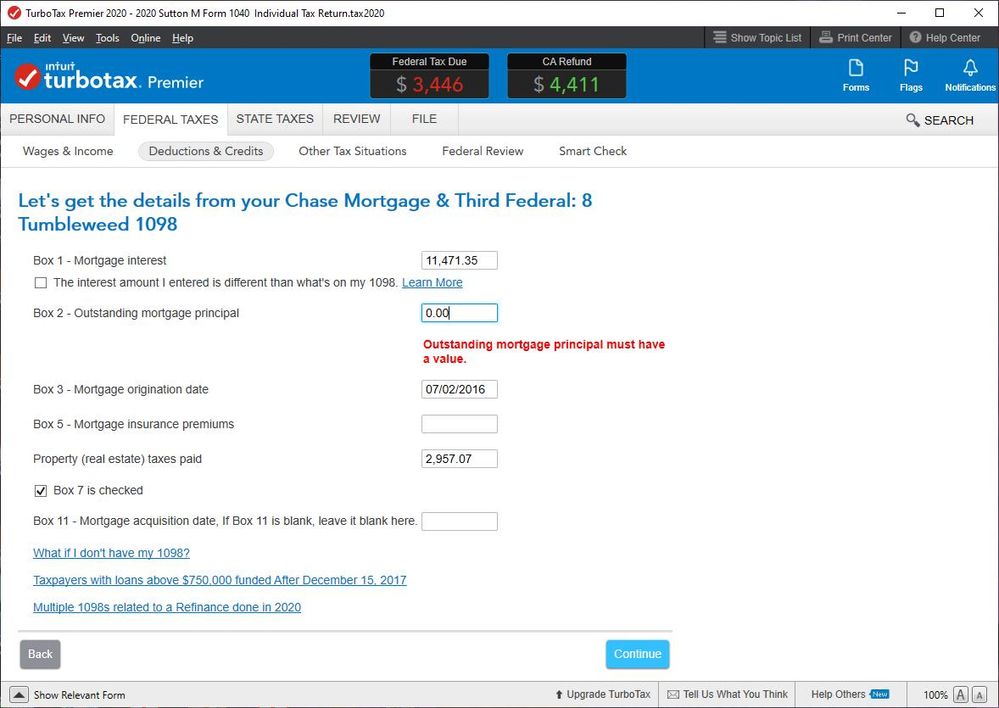Click the Continue button
The image size is (999, 708).
coord(637,654)
